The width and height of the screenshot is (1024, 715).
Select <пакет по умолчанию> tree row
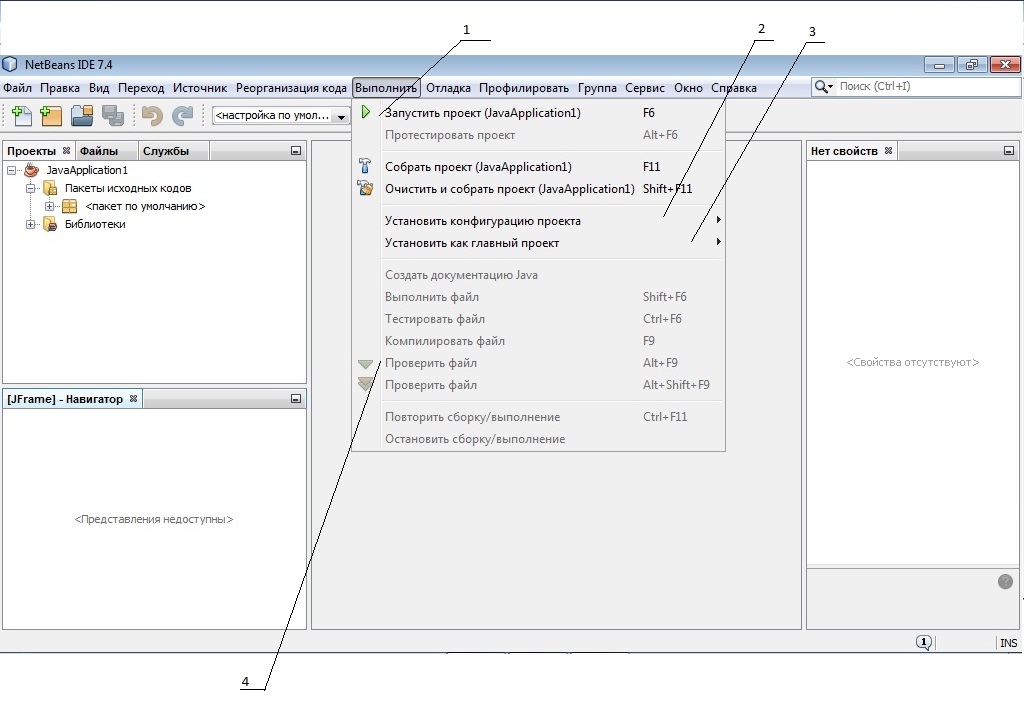pyautogui.click(x=145, y=206)
